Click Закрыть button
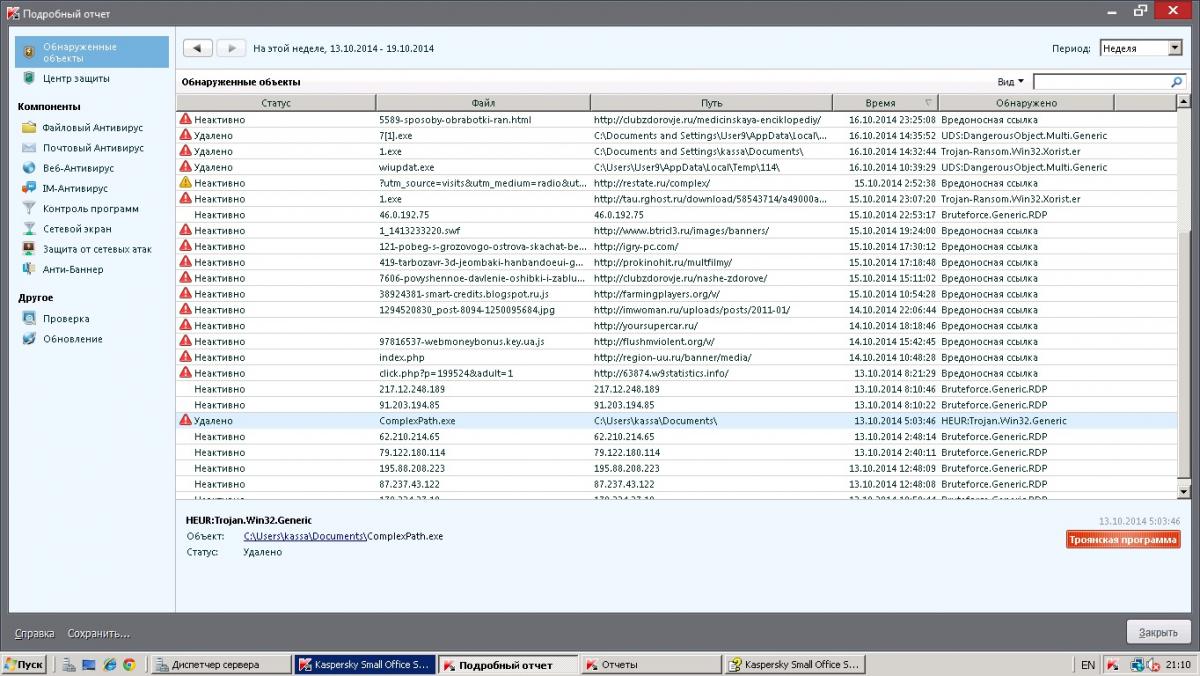The image size is (1200, 676). (1158, 633)
